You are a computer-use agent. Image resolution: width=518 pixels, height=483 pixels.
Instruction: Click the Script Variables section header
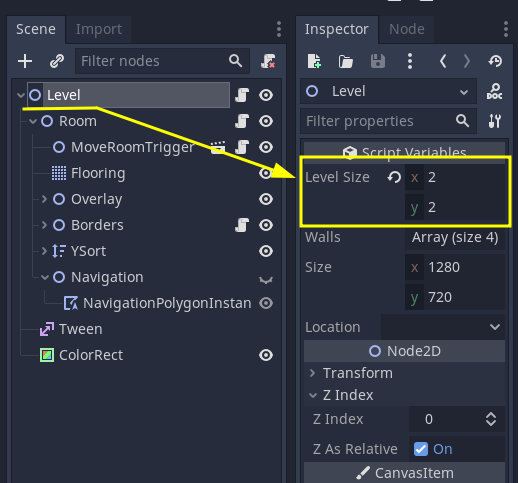point(404,153)
